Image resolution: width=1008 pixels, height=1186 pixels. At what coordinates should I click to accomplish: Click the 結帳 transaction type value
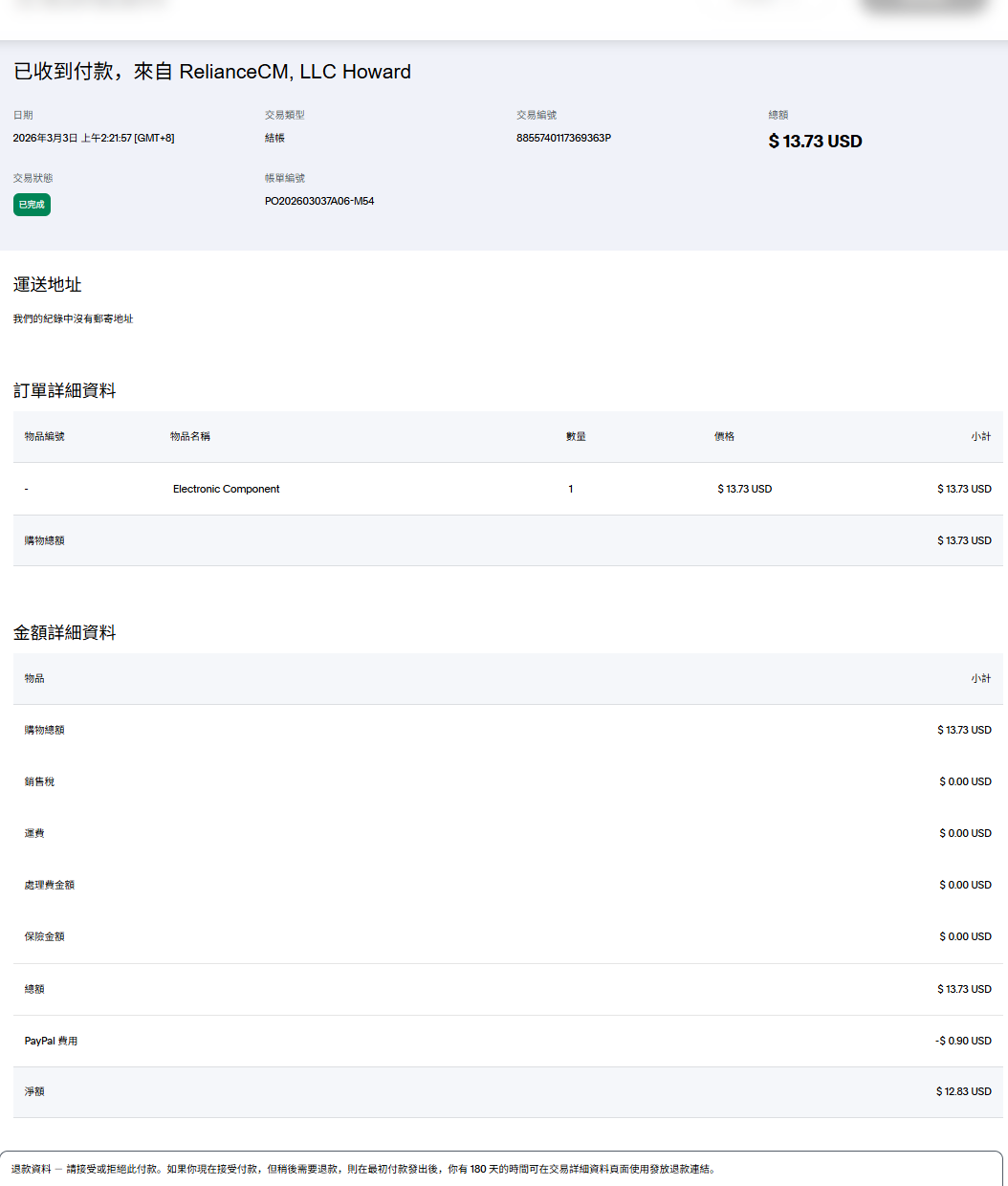tap(274, 138)
